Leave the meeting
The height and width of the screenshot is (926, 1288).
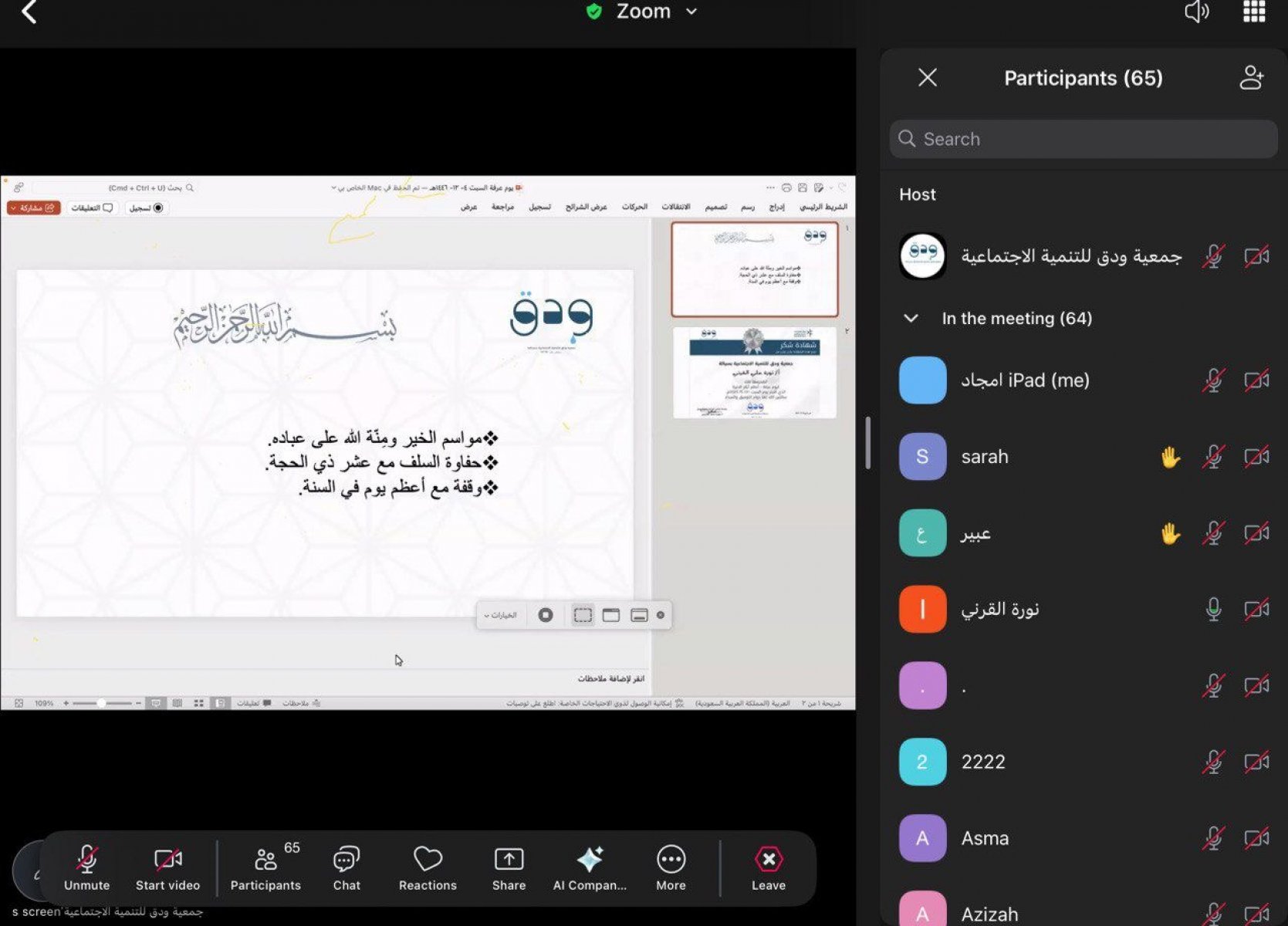coord(769,868)
